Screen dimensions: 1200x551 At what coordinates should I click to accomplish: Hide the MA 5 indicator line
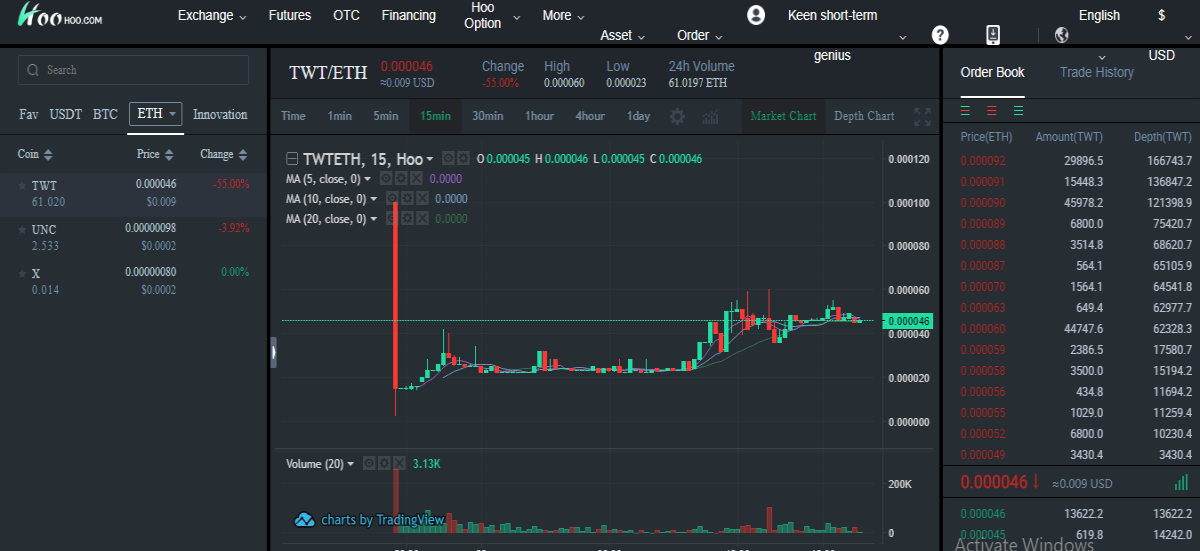coord(386,178)
